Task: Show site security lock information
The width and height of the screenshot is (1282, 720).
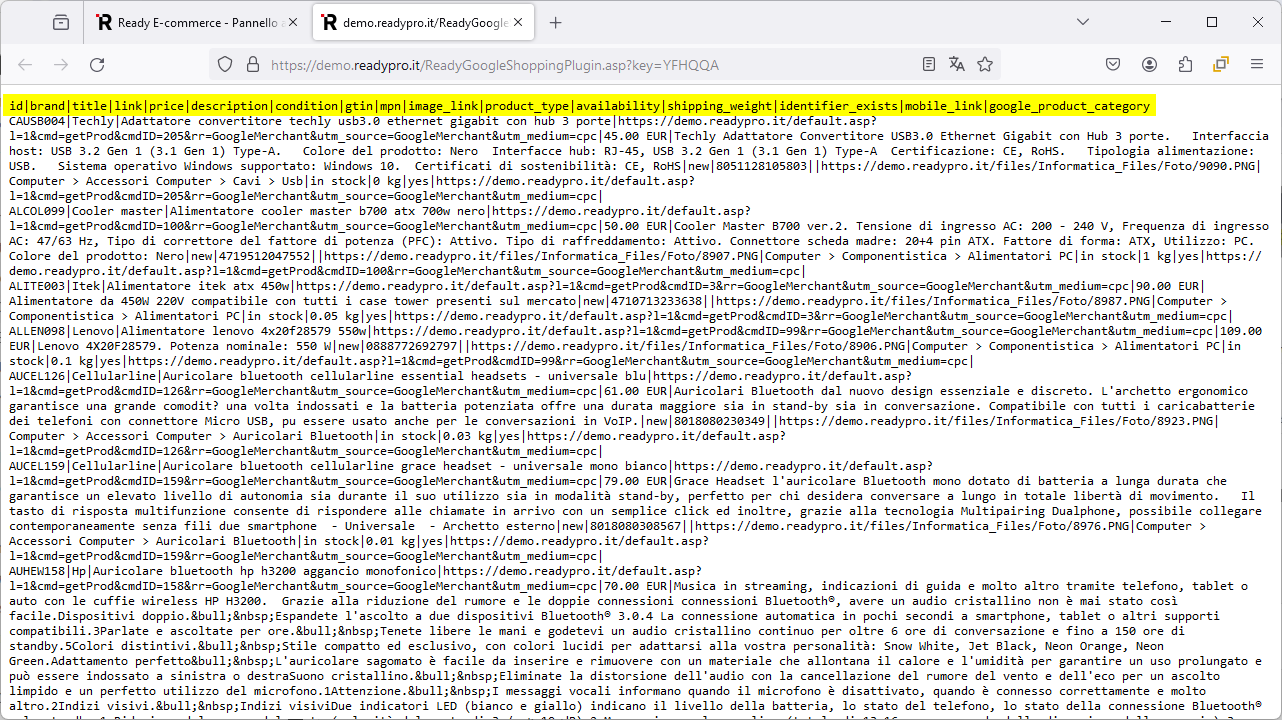Action: pyautogui.click(x=252, y=65)
